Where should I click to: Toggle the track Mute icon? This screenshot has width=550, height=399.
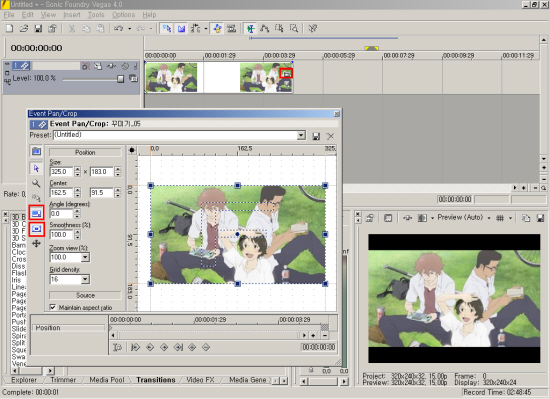click(x=125, y=66)
